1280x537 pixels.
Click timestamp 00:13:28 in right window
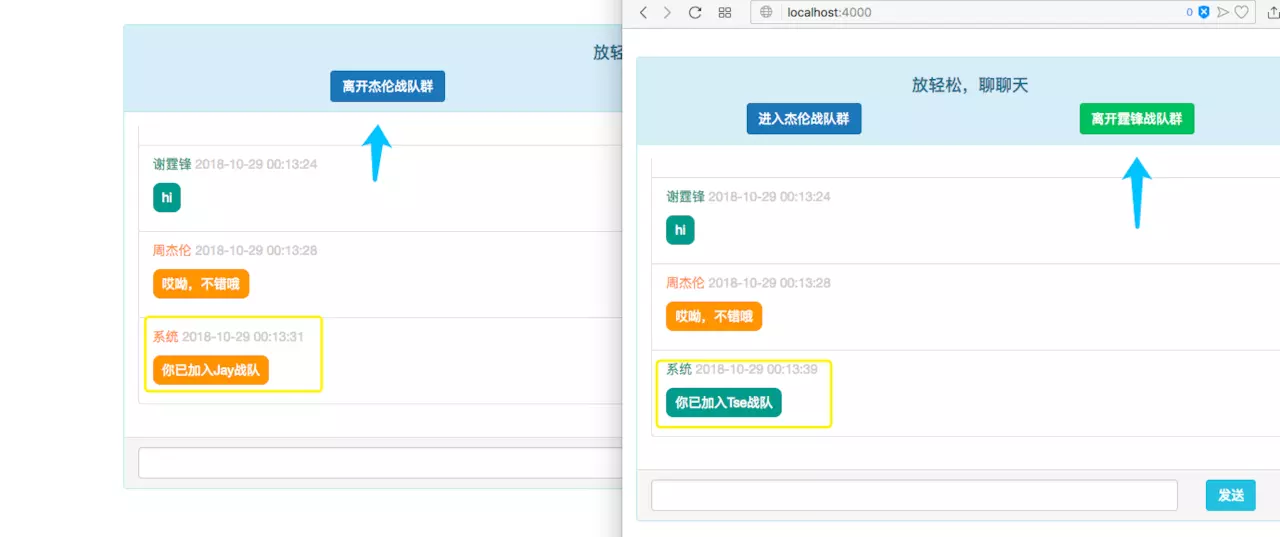[x=770, y=282]
